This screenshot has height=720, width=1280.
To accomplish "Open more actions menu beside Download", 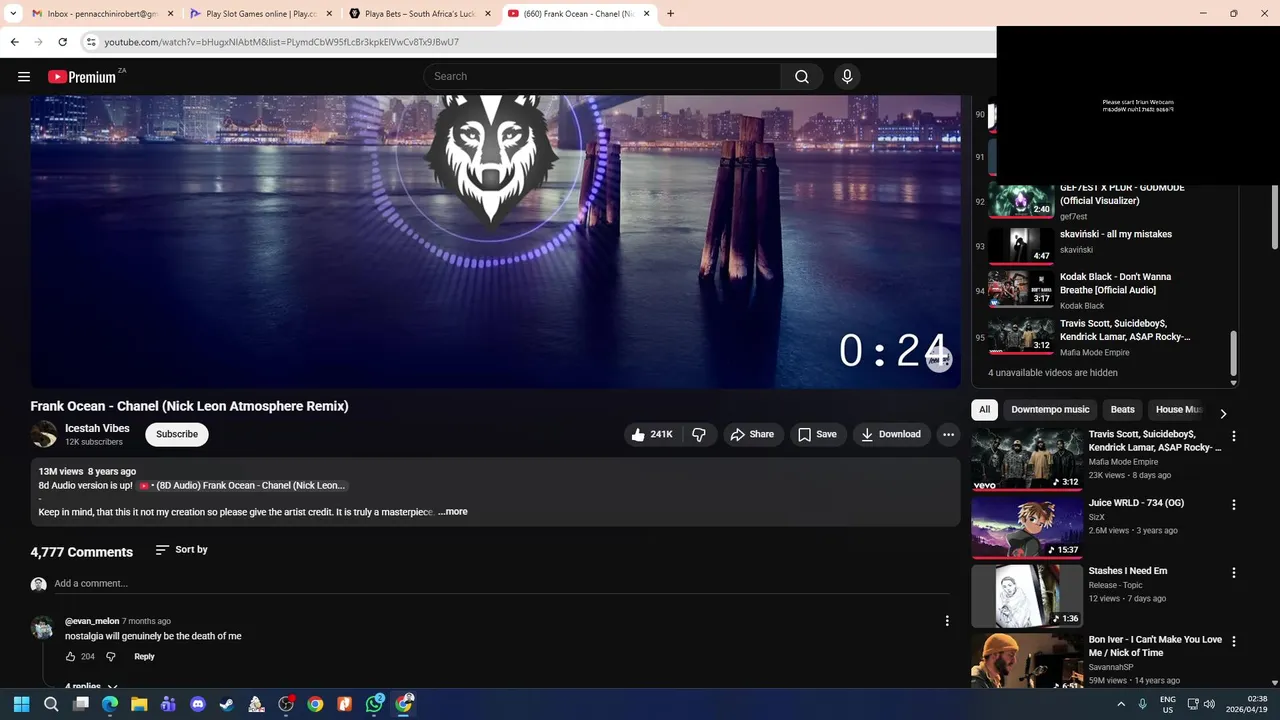I will pyautogui.click(x=948, y=434).
